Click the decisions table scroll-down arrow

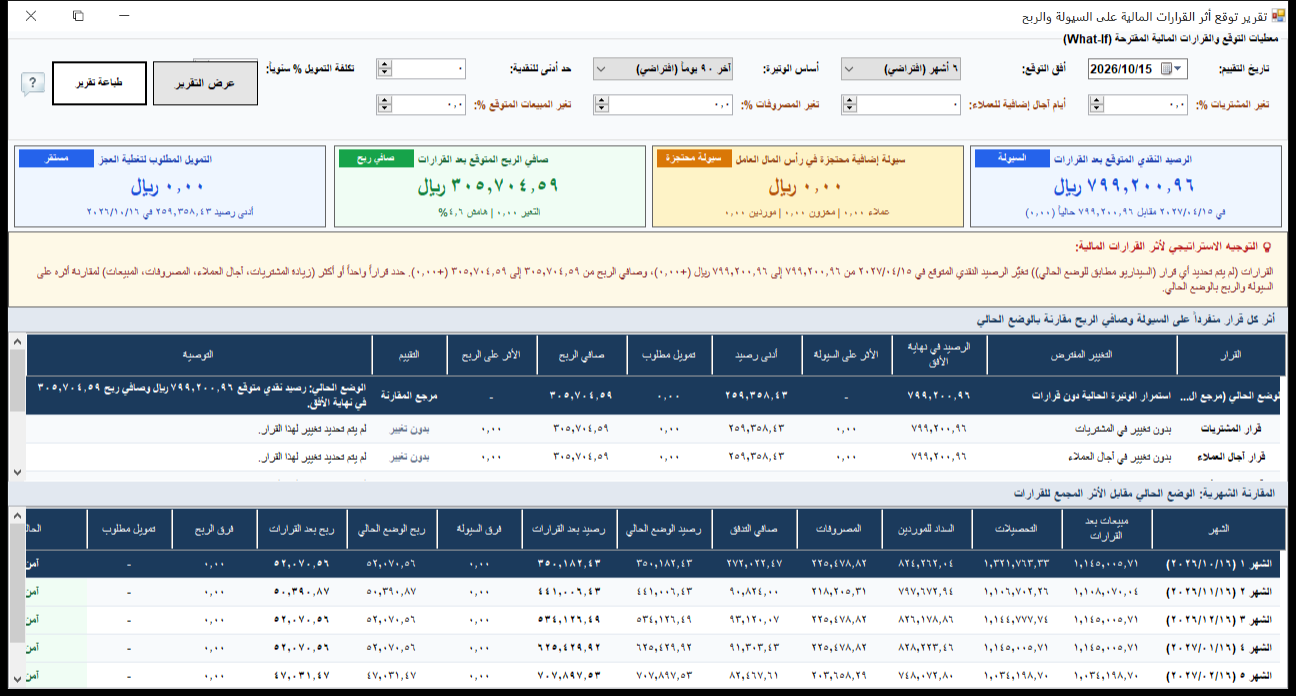point(16,471)
